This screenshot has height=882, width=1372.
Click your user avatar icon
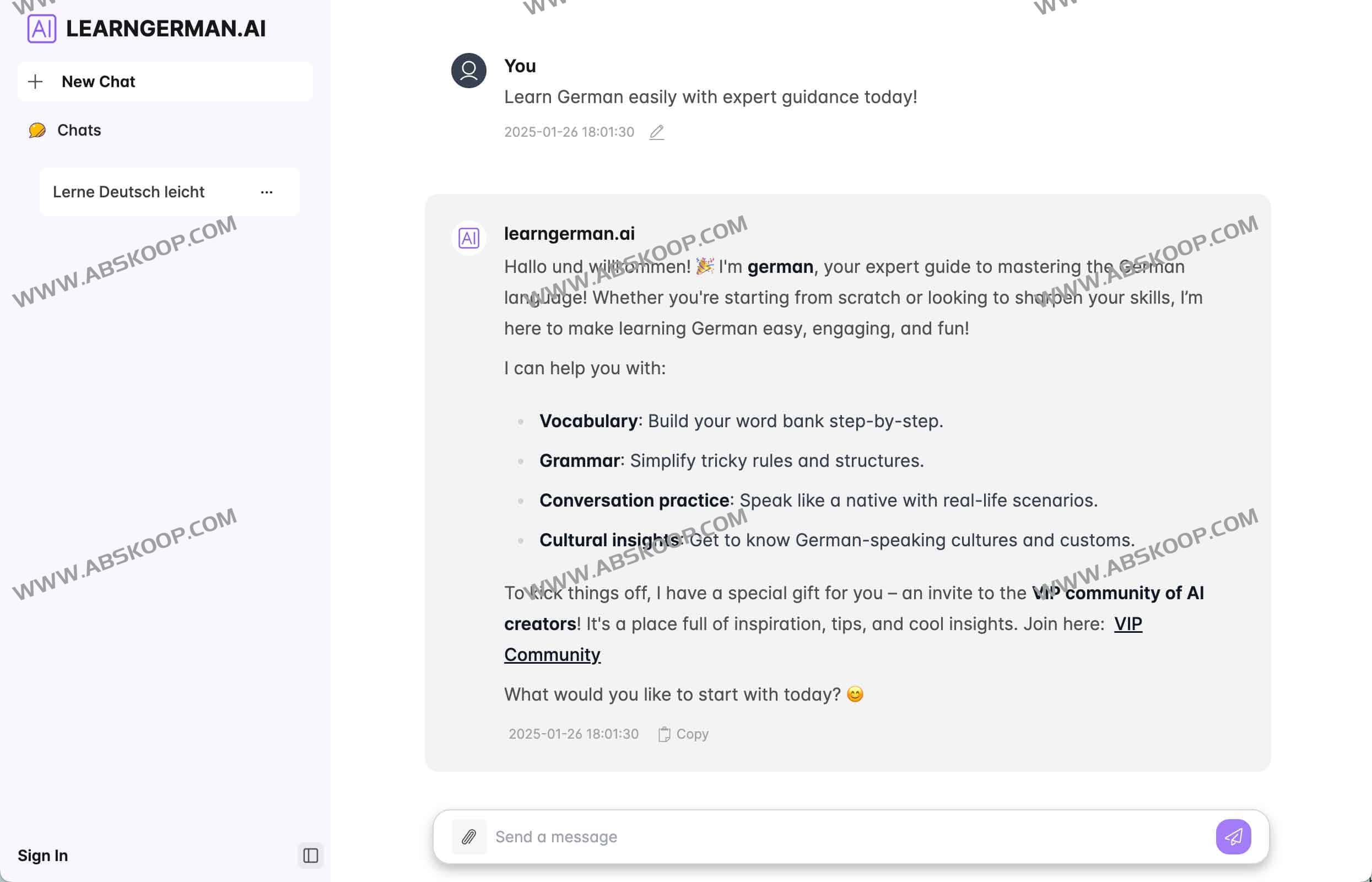(468, 71)
